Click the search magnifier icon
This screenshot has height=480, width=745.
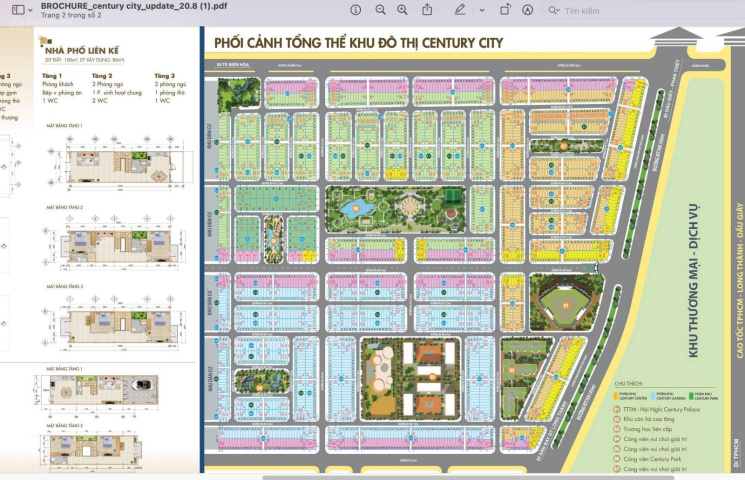(554, 10)
